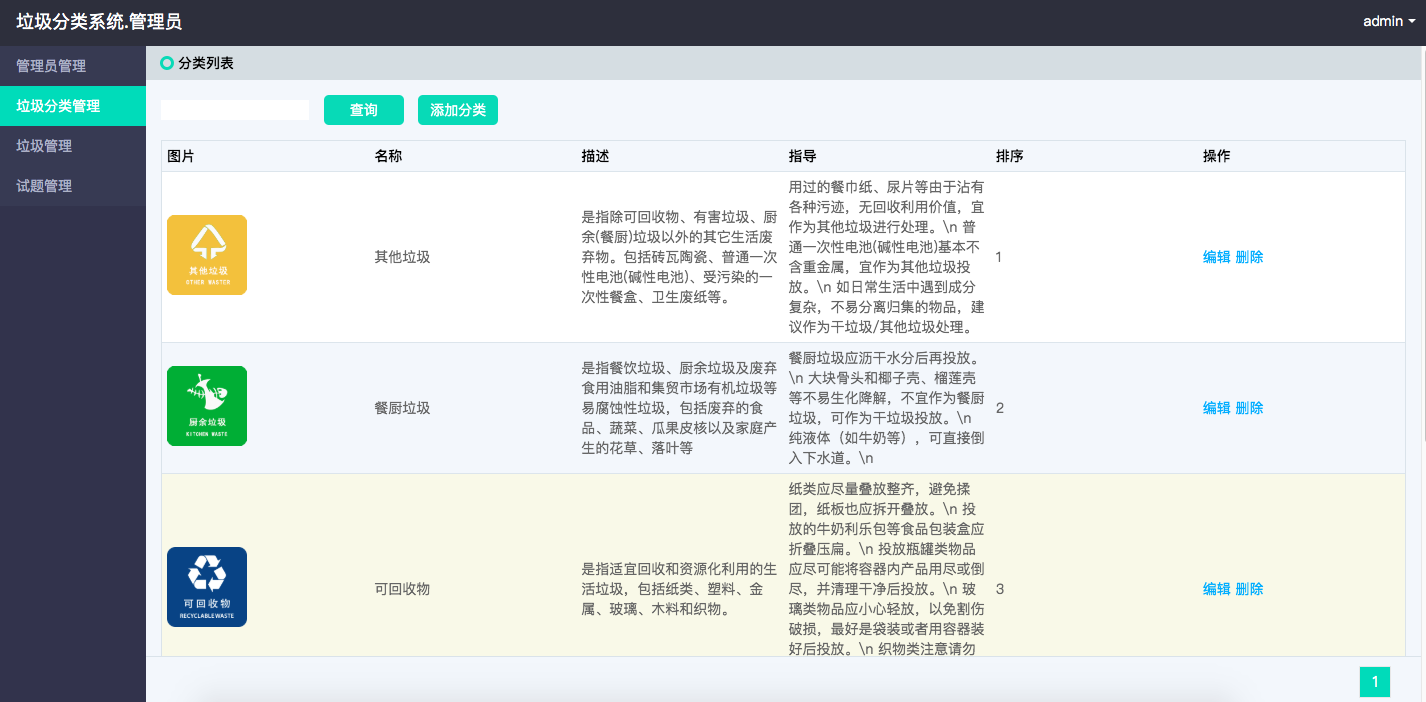Open 管理员管理 in the sidebar
Image resolution: width=1426 pixels, height=702 pixels.
[52, 66]
